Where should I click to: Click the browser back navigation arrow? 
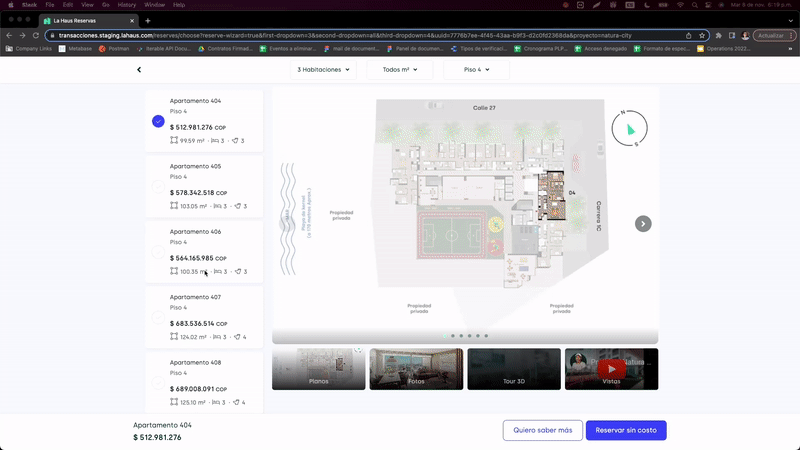pyautogui.click(x=9, y=35)
